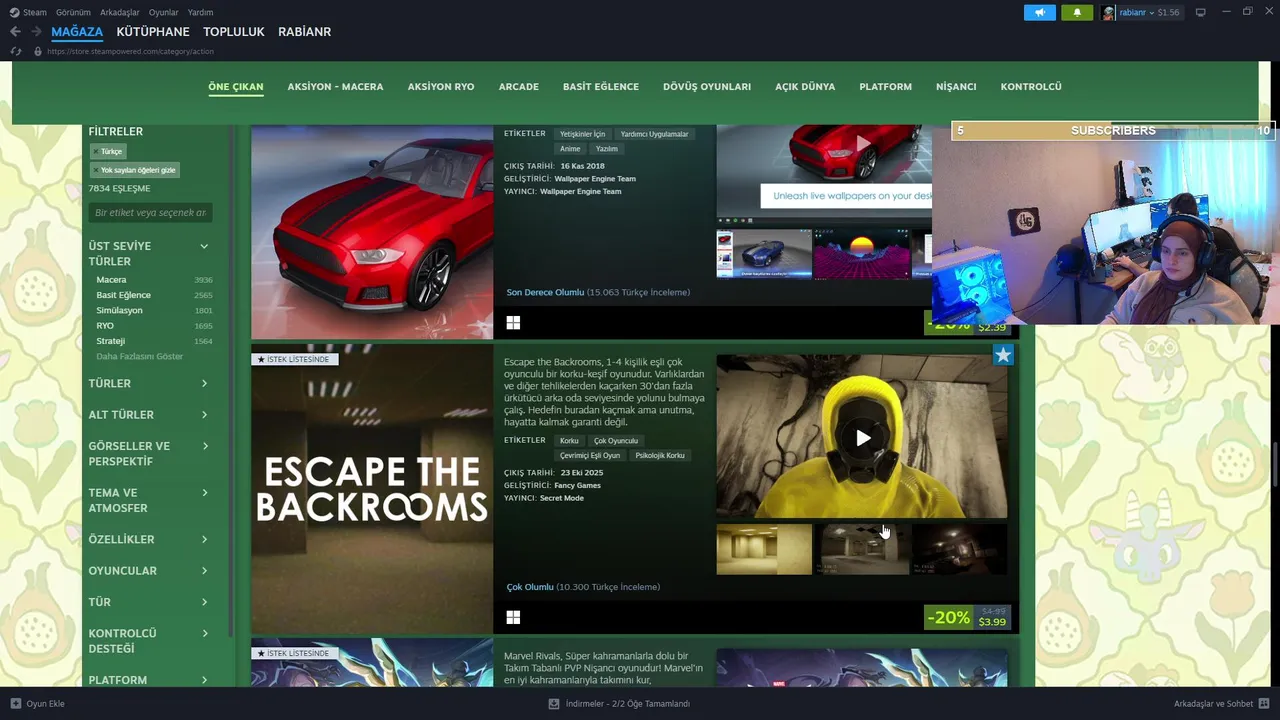1280x720 pixels.
Task: Click the downloads status icon
Action: click(x=554, y=703)
